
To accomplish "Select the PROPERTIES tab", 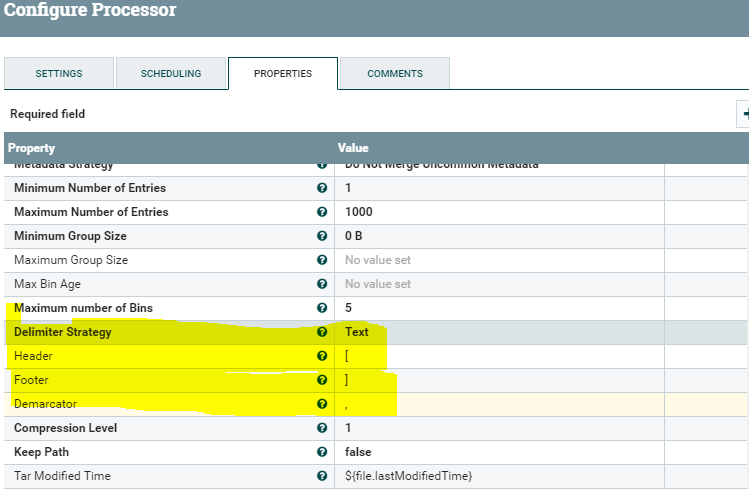I will (283, 74).
